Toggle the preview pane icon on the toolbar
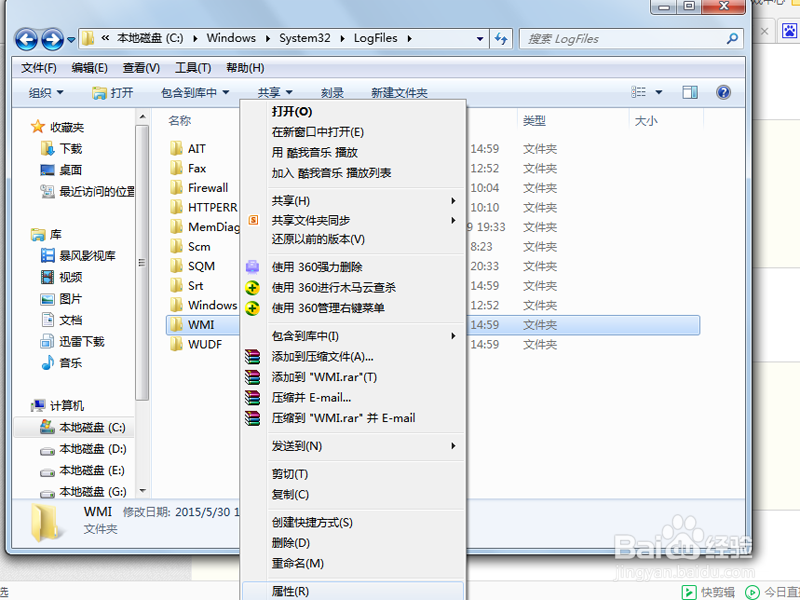 689,91
